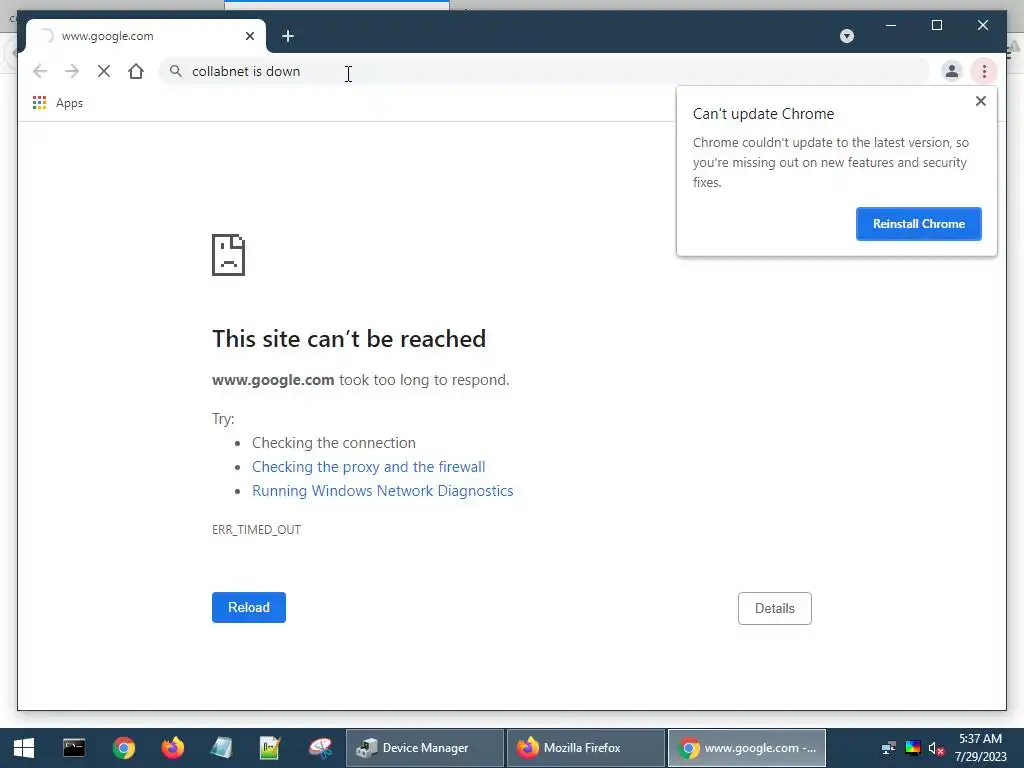The height and width of the screenshot is (768, 1024).
Task: Minimize the Chrome window
Action: (x=891, y=25)
